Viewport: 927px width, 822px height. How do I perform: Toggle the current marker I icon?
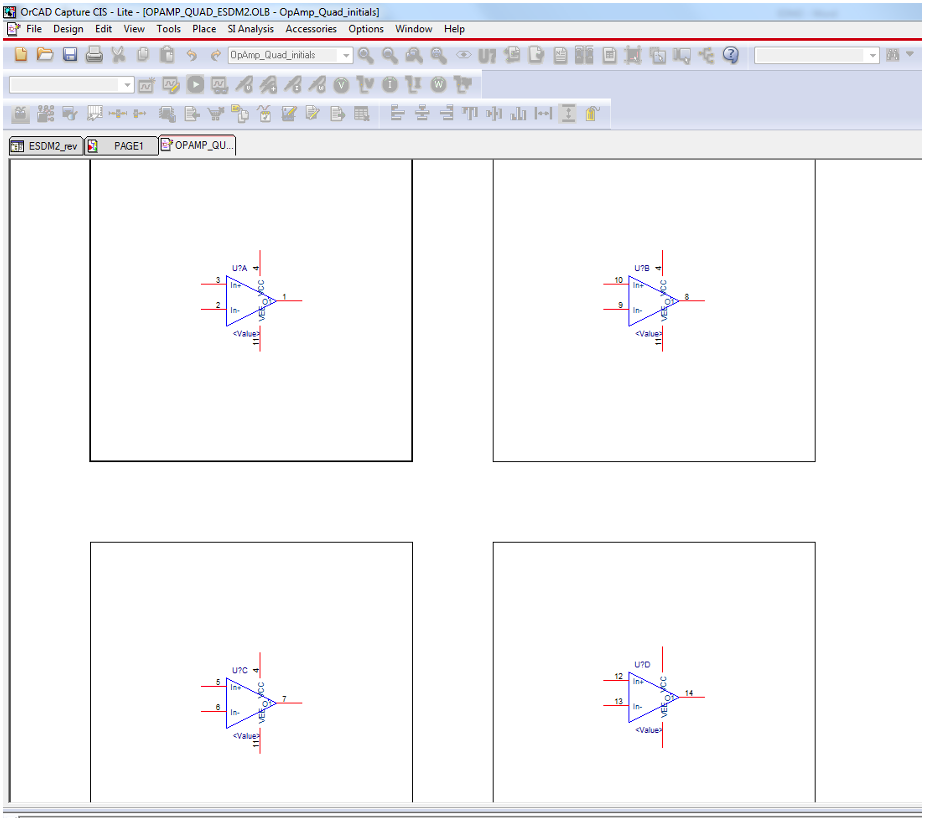[389, 86]
